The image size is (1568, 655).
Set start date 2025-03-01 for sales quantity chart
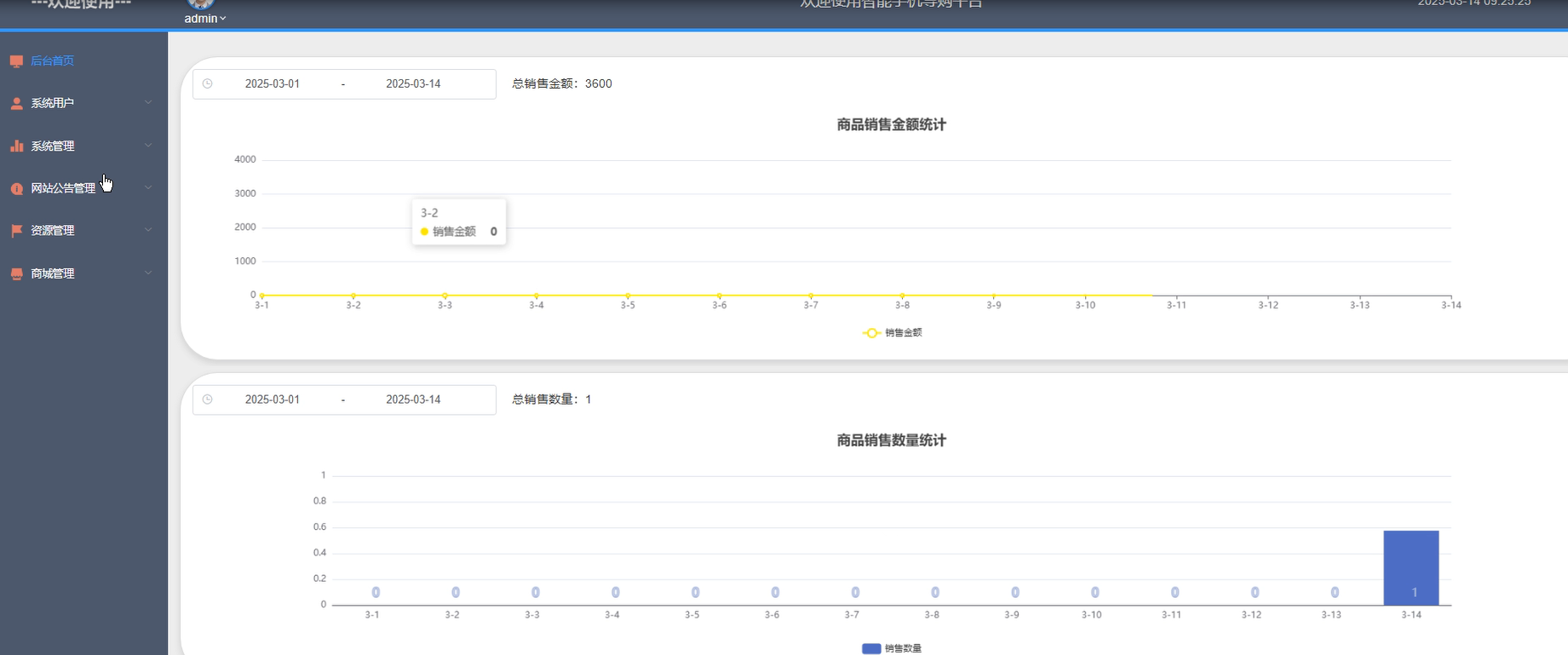(273, 399)
